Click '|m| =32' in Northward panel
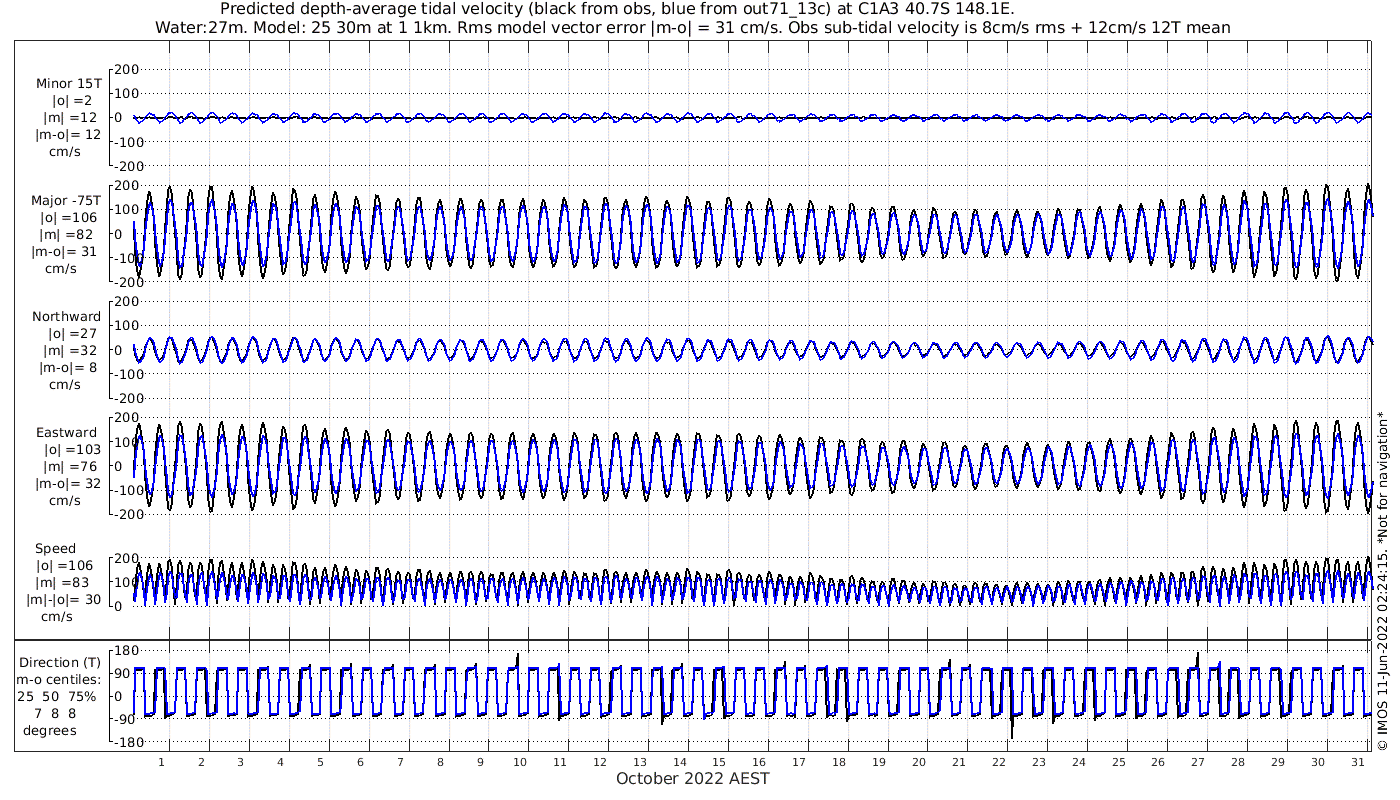The width and height of the screenshot is (1400, 800). point(70,350)
